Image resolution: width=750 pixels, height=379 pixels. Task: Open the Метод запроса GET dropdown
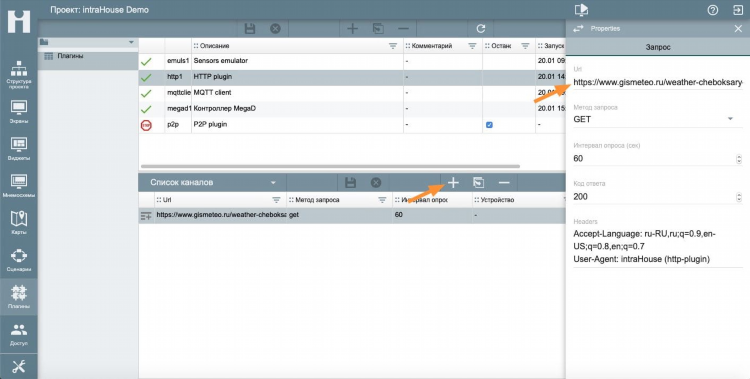(654, 119)
